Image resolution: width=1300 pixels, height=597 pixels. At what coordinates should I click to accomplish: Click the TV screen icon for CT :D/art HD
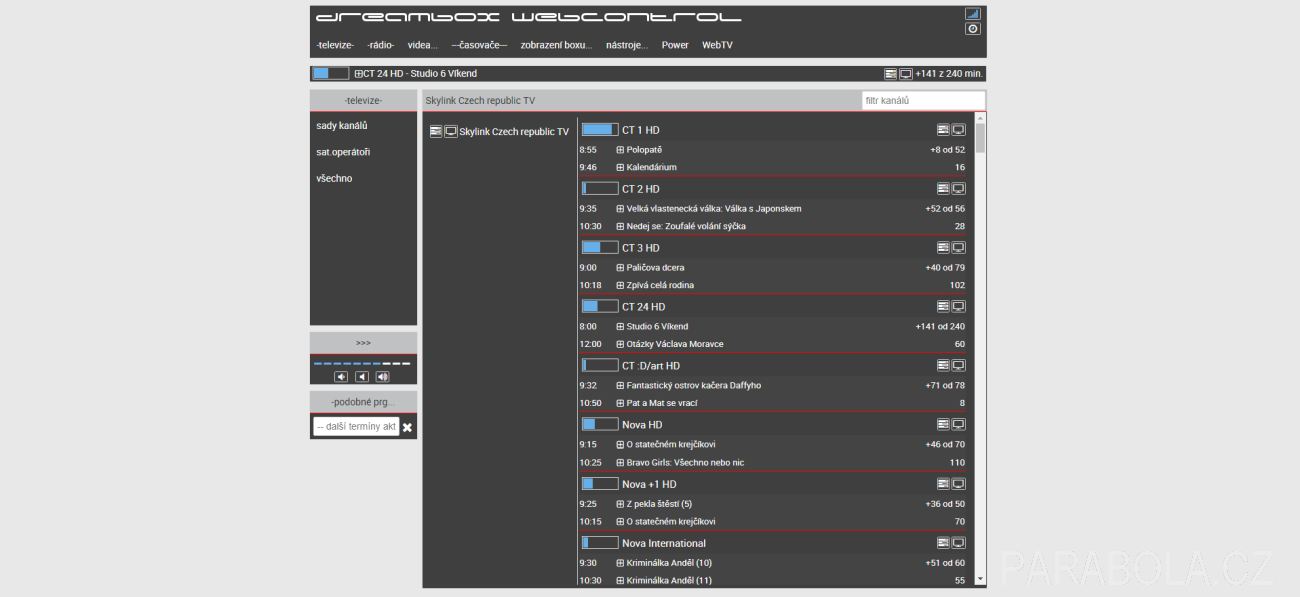tap(958, 366)
